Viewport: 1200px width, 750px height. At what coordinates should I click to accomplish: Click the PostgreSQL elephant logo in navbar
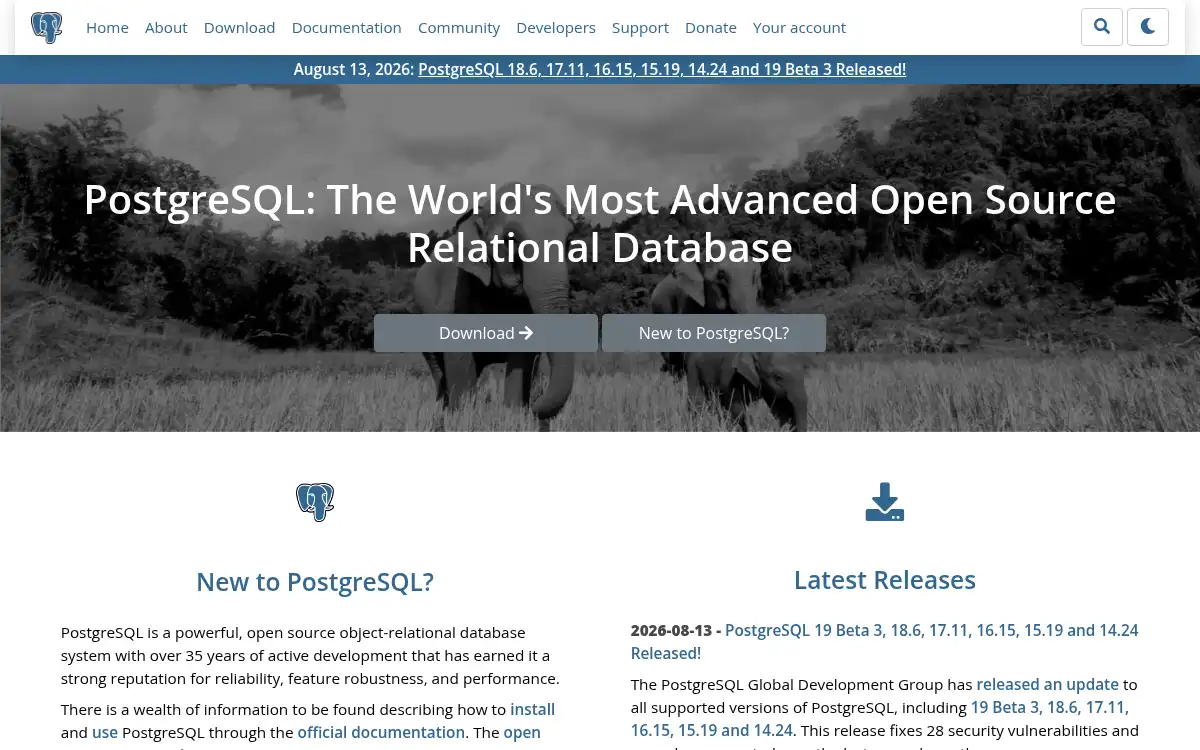pos(47,27)
